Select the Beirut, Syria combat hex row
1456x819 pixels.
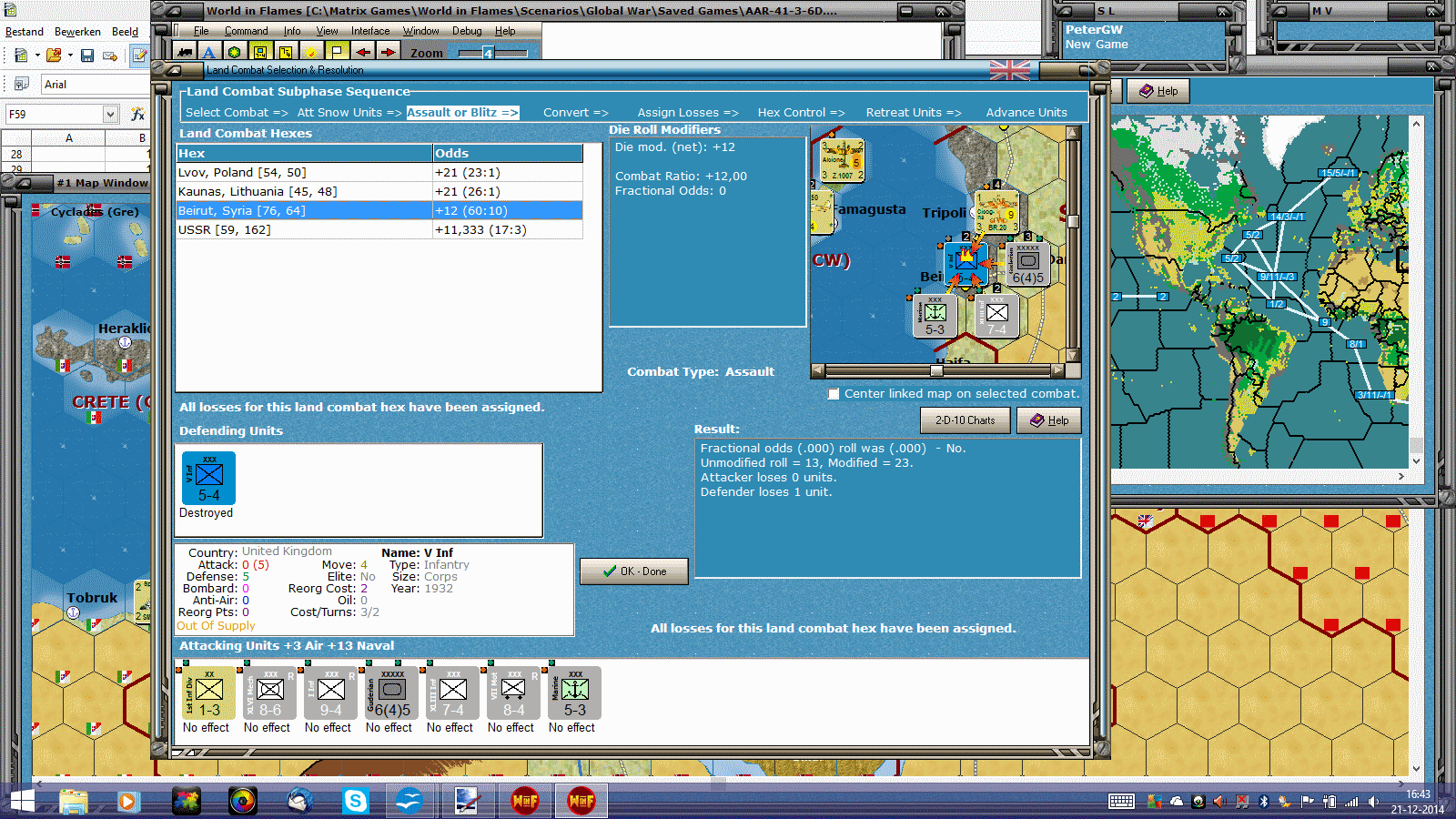click(x=379, y=211)
